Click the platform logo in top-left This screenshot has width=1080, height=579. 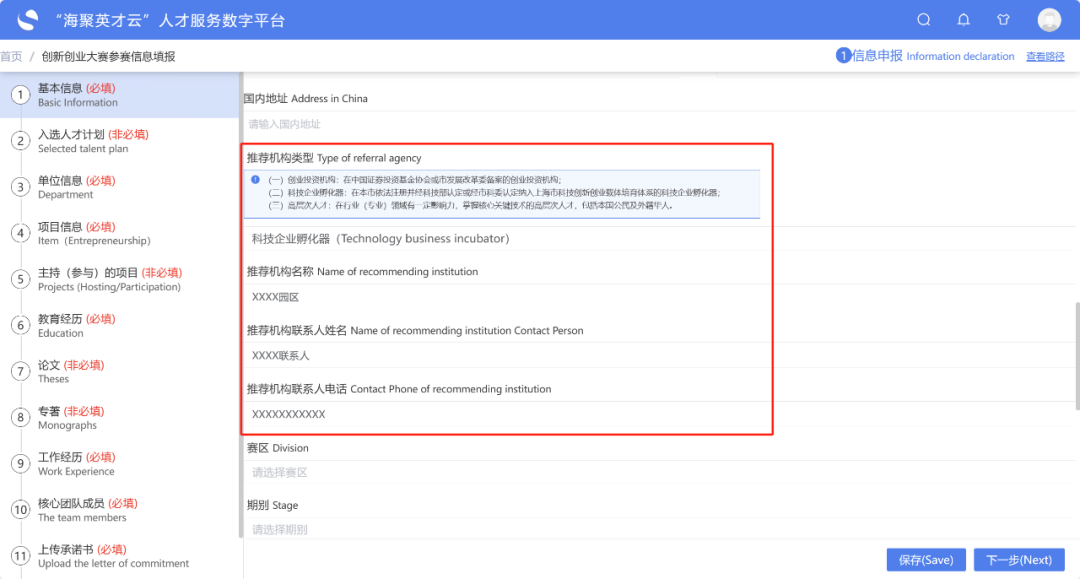(28, 20)
